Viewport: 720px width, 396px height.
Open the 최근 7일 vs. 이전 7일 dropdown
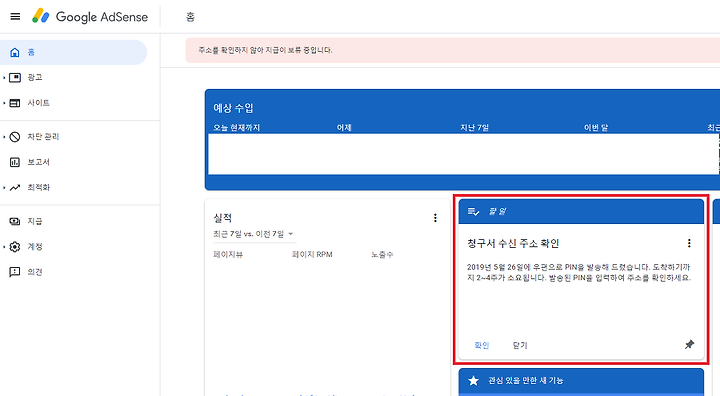pos(254,234)
